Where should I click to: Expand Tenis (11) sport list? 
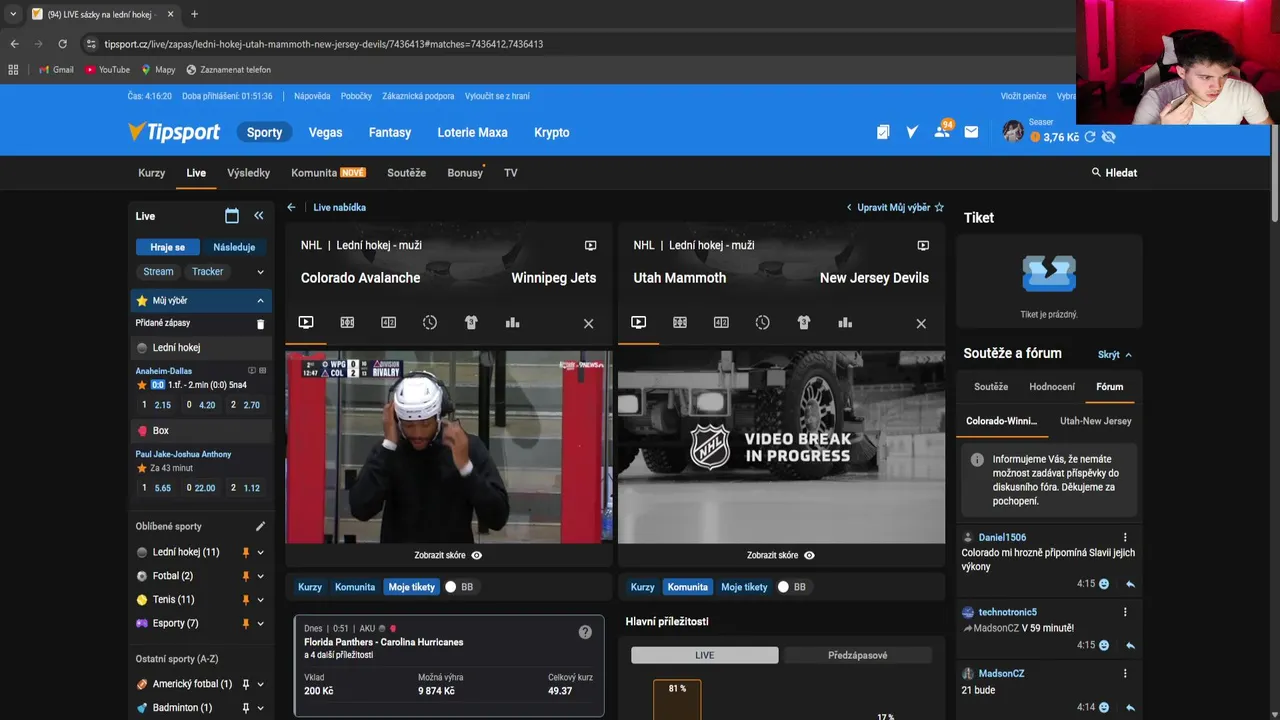tap(261, 600)
